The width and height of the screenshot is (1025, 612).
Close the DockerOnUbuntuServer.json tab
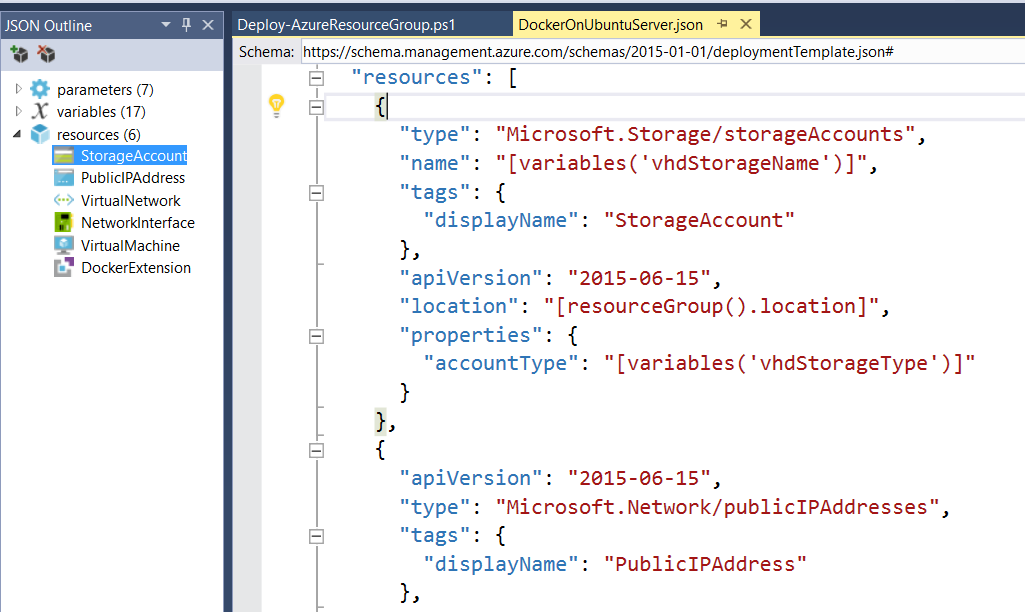(743, 25)
